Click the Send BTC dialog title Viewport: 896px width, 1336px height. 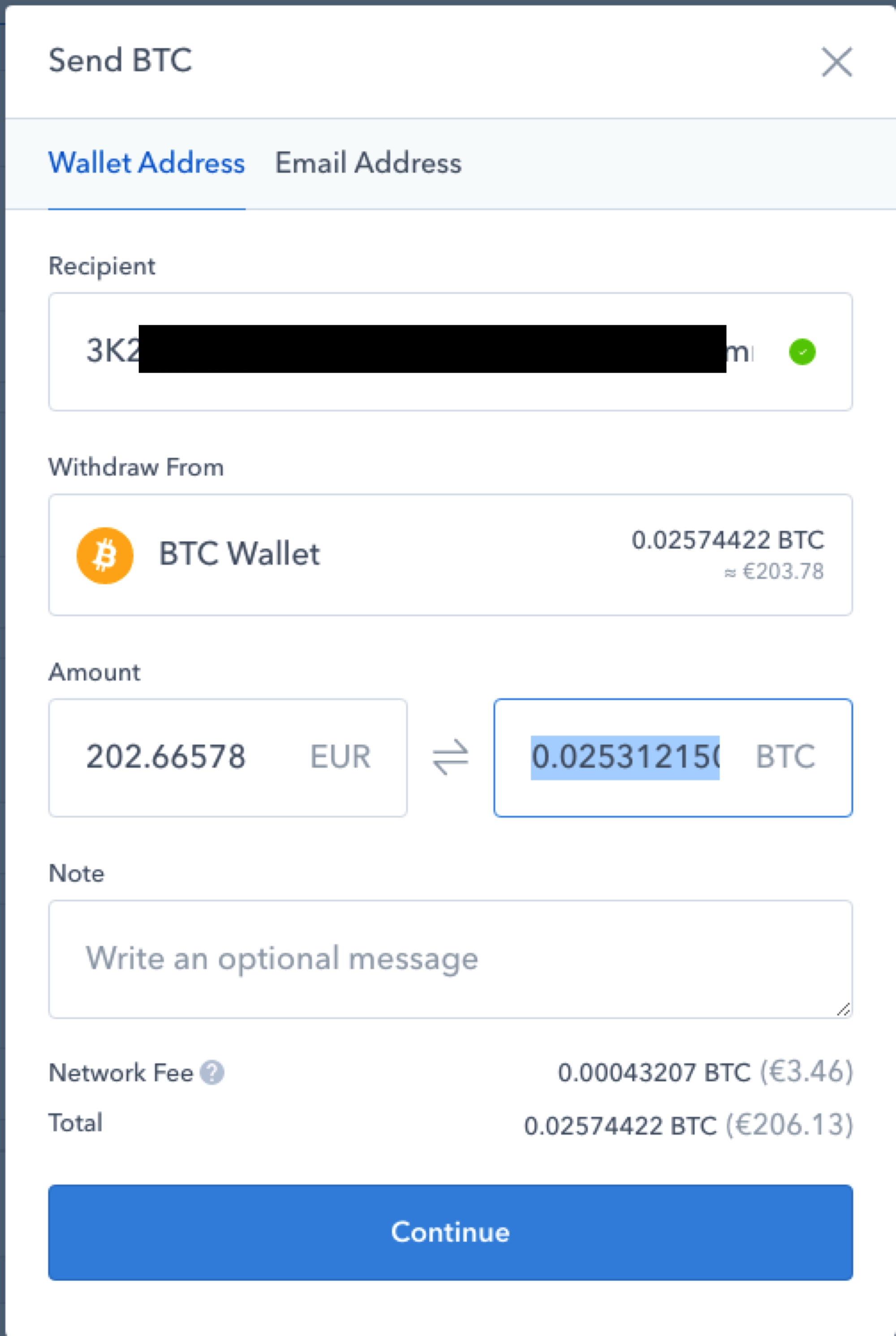[x=121, y=60]
